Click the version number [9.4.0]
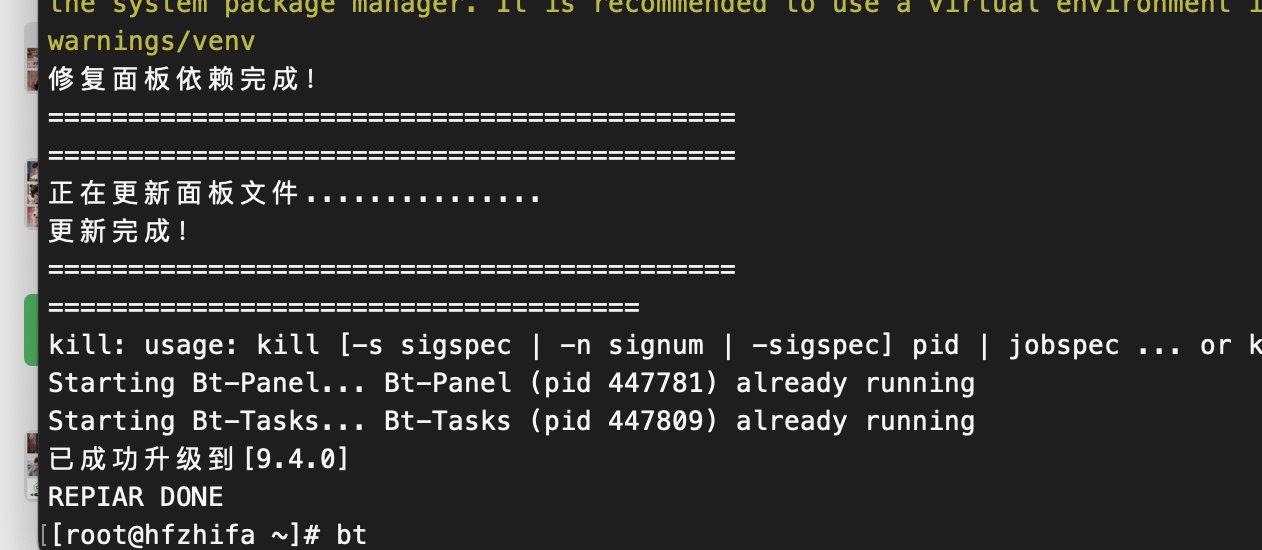The width and height of the screenshot is (1262, 550). pos(296,459)
